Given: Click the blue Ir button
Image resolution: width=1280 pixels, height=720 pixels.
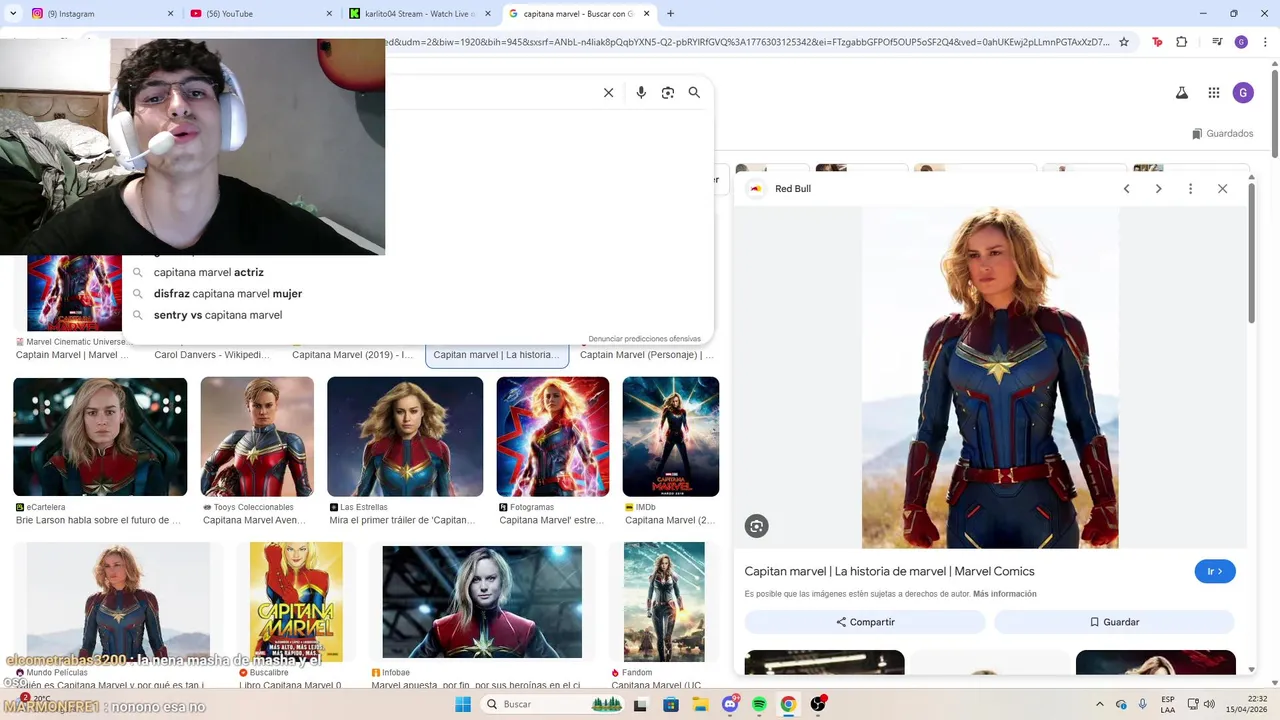Looking at the screenshot, I should click(1215, 572).
